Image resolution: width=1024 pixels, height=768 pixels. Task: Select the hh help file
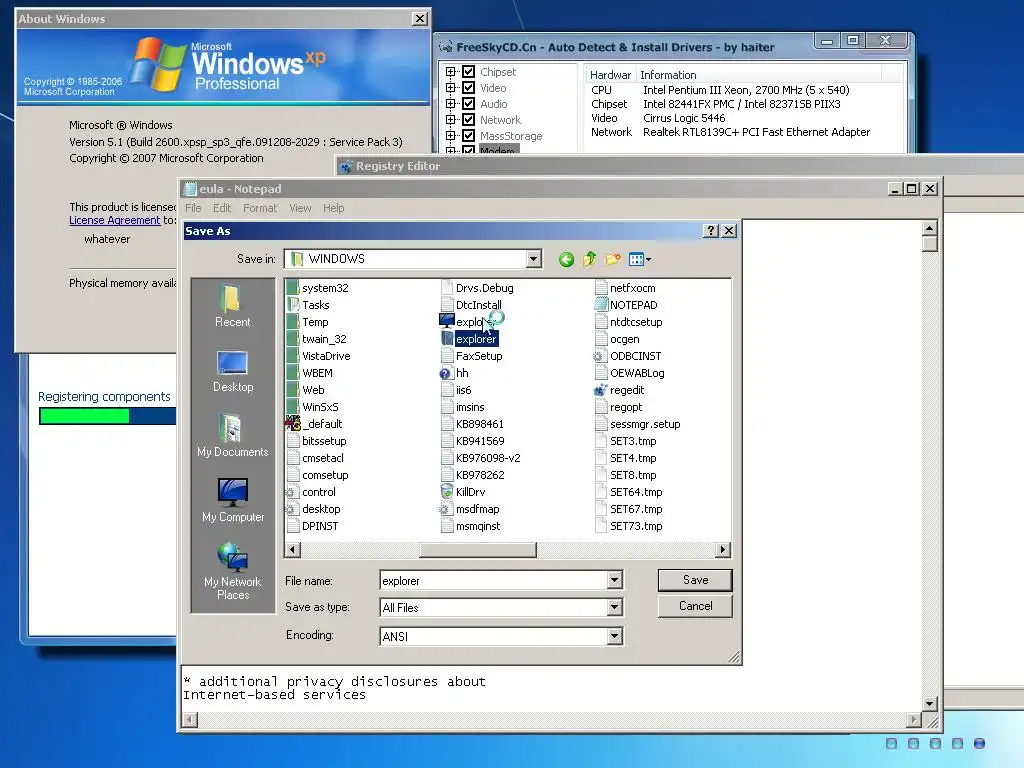click(x=455, y=373)
